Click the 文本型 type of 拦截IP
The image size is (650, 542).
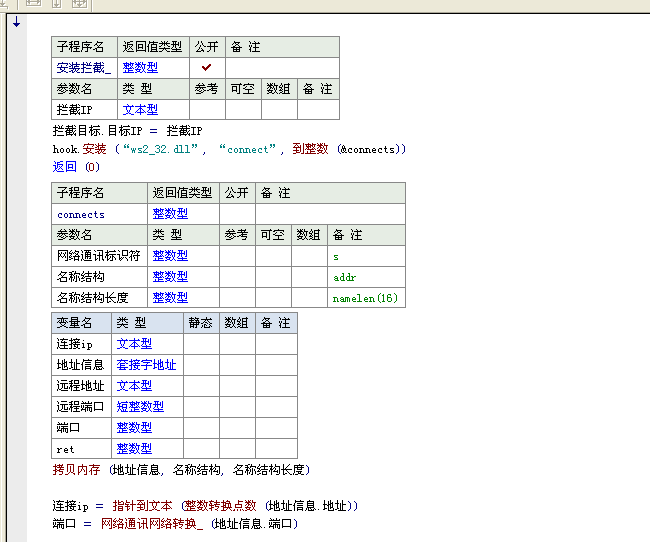pyautogui.click(x=140, y=110)
